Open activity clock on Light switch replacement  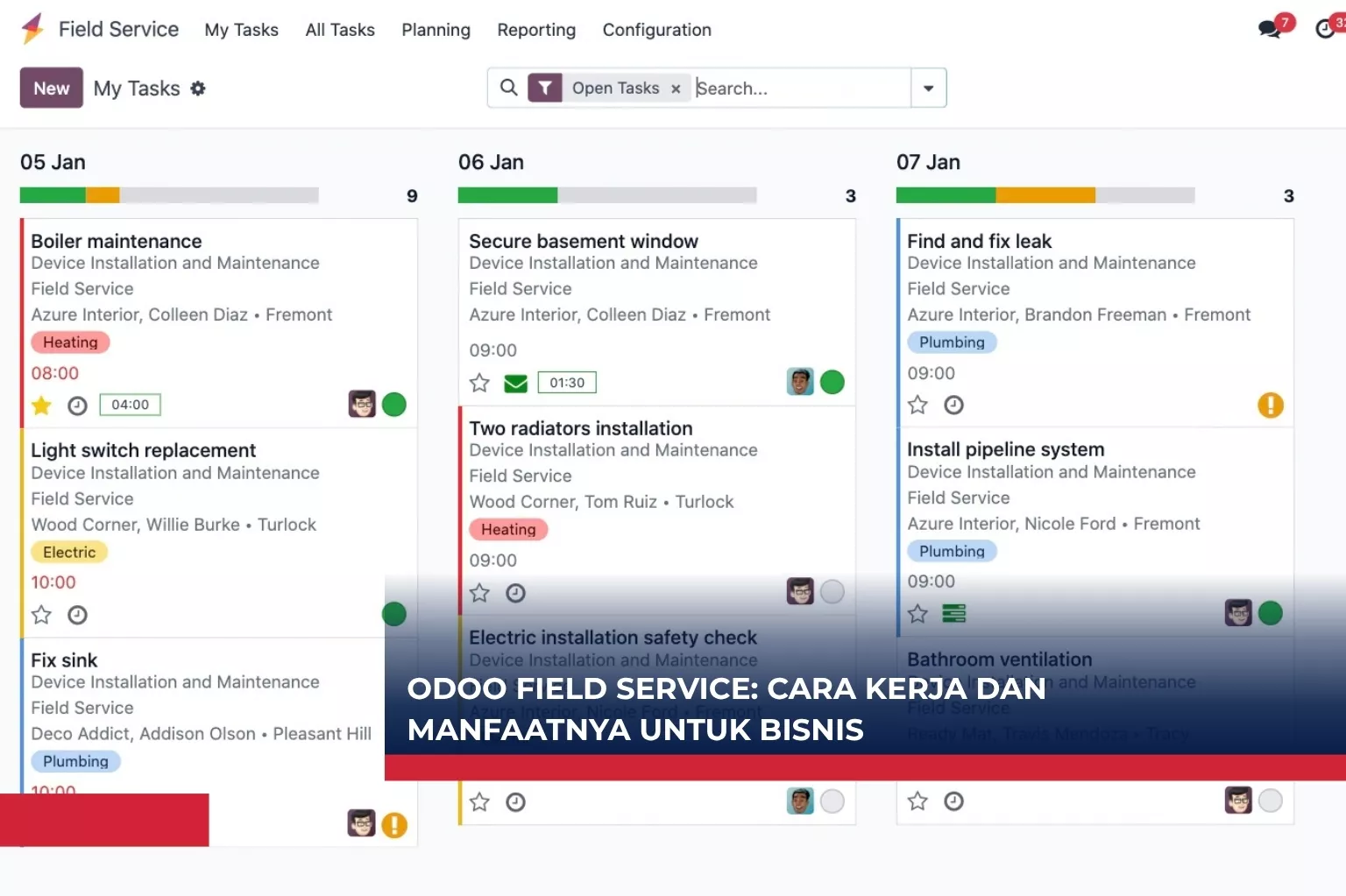[x=78, y=615]
